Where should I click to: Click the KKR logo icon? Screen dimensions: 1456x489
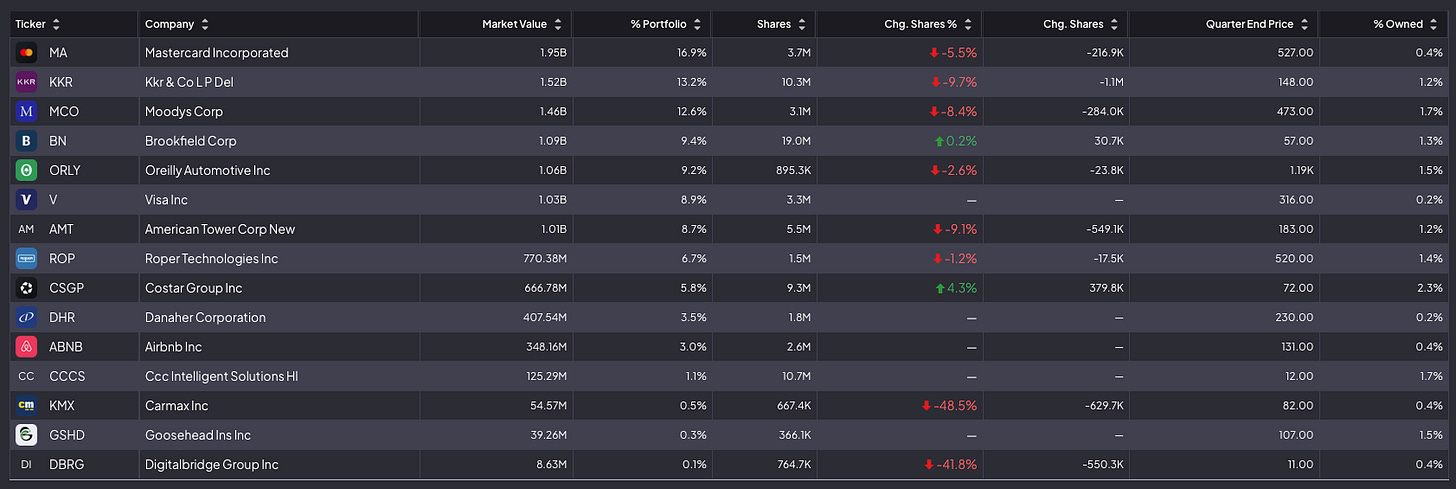[x=27, y=82]
